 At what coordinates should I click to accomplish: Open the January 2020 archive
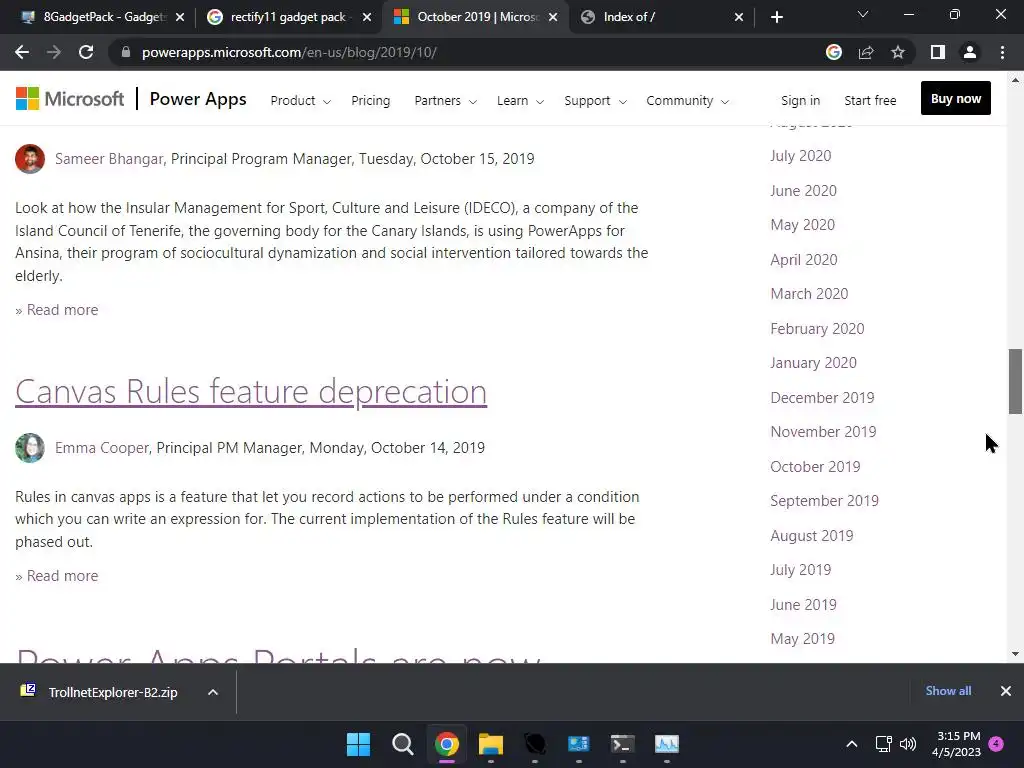813,362
